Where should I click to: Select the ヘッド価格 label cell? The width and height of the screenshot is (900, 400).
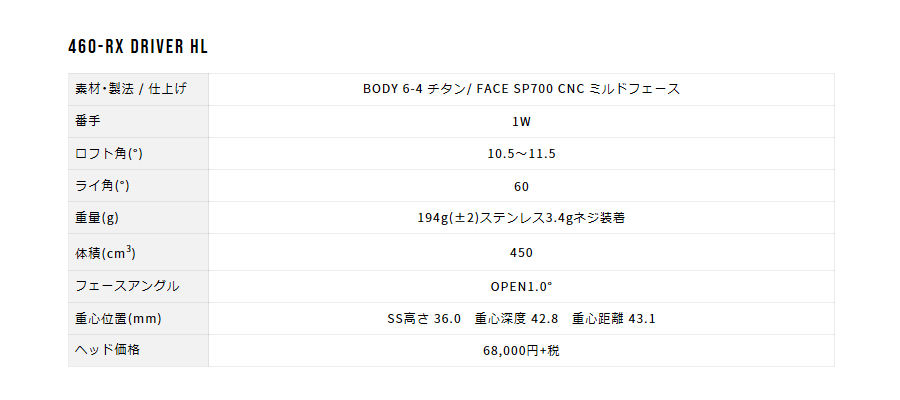138,351
